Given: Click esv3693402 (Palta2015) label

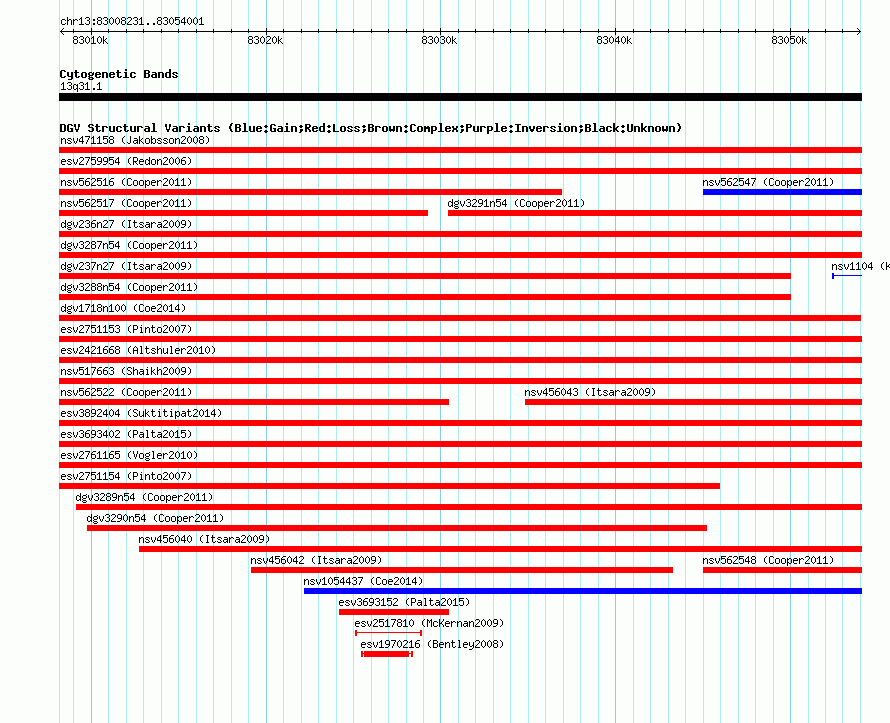Looking at the screenshot, I should point(127,434).
